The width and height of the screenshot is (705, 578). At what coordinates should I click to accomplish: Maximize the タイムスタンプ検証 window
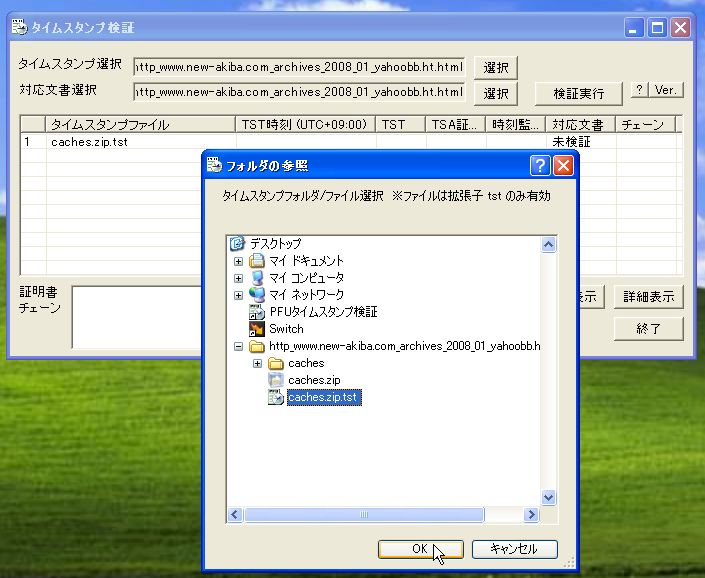[657, 28]
